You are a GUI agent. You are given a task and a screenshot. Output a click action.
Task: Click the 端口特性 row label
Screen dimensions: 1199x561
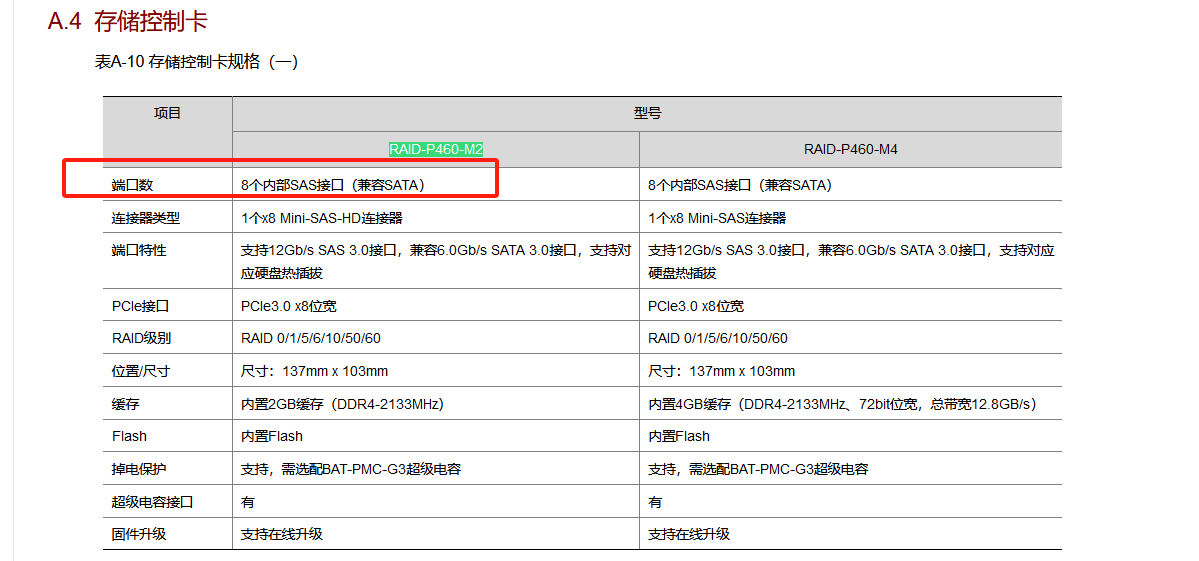(138, 250)
